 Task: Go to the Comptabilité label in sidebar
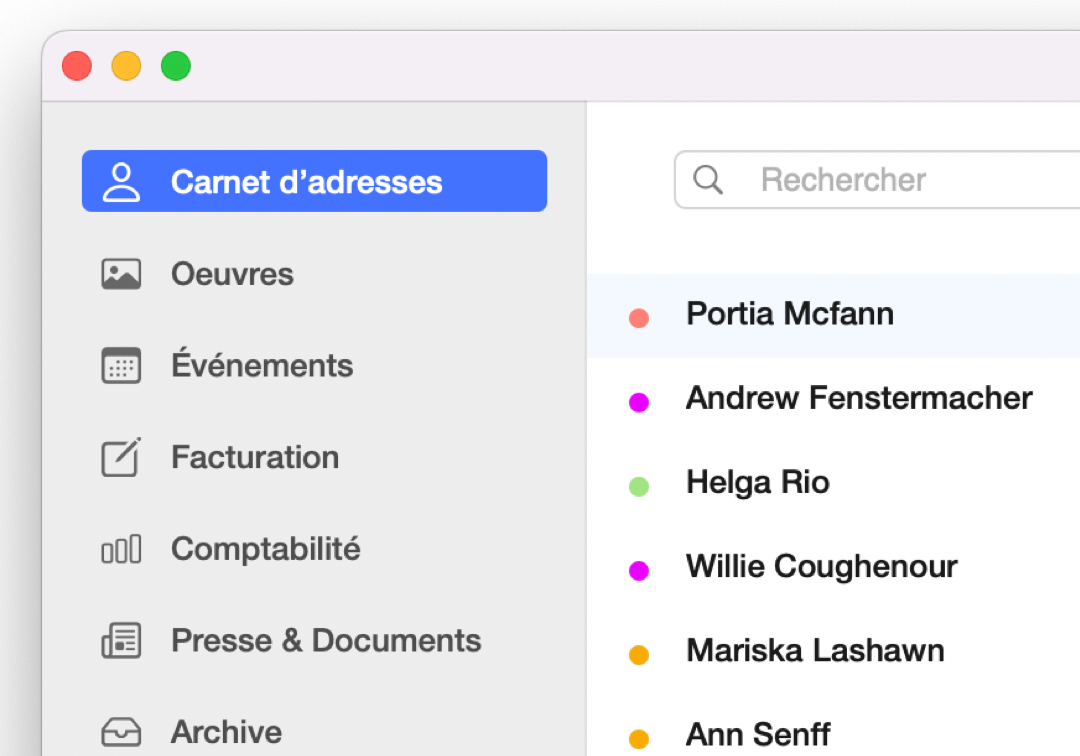click(265, 549)
